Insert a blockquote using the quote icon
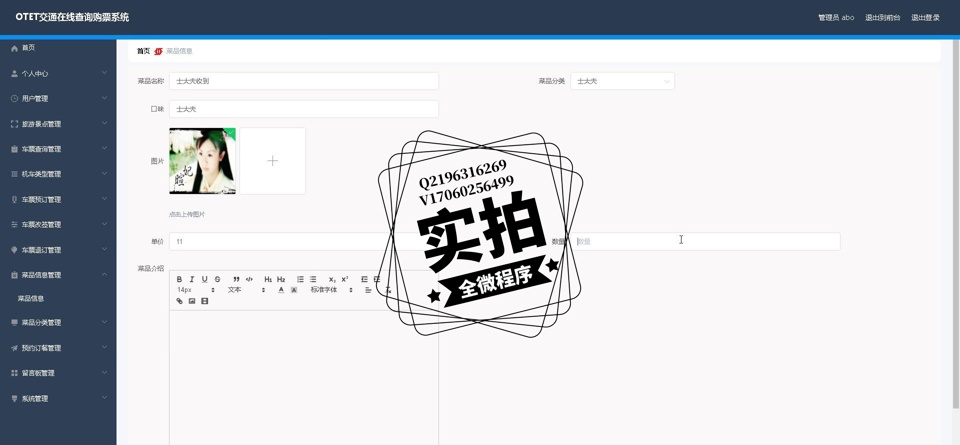Screen dimensions: 960x445 tap(236, 279)
